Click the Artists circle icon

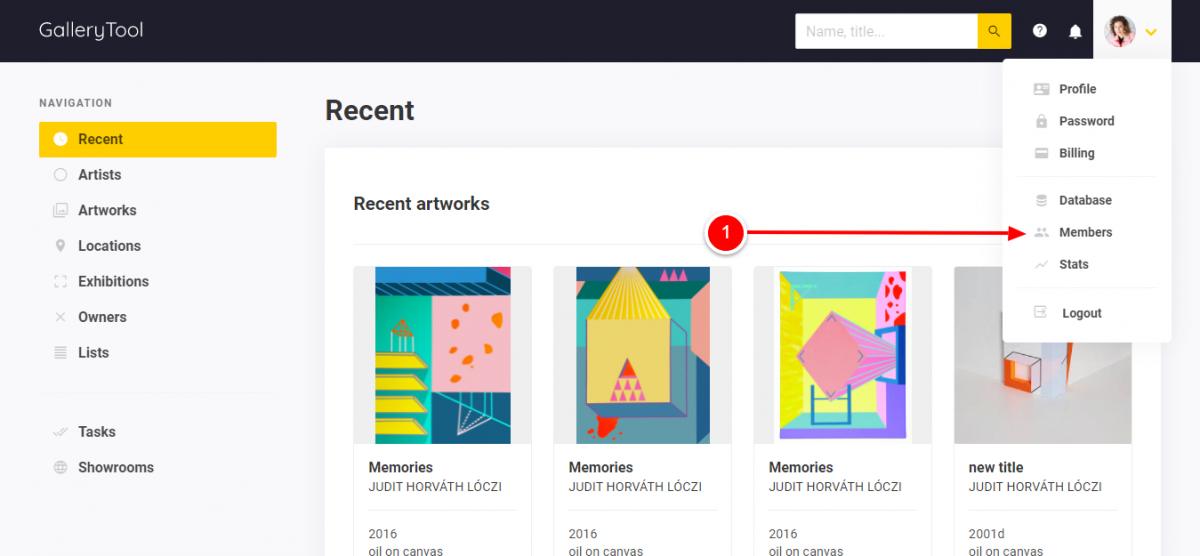60,175
